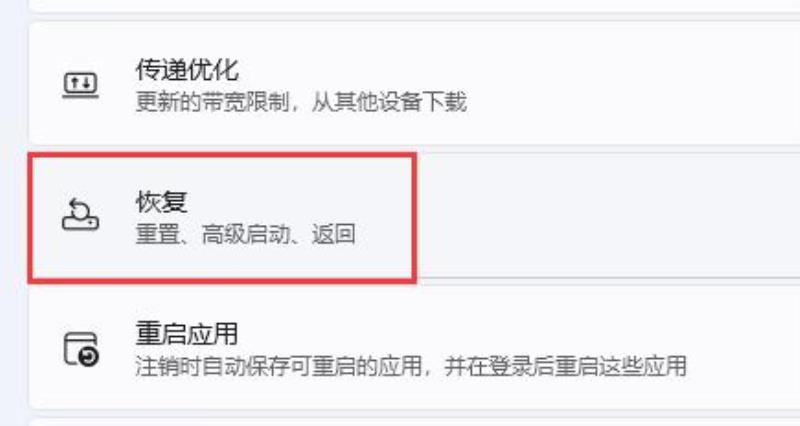Screen dimensions: 800x426
Task: Click the word 重置 under 恢复
Action: [x=158, y=234]
